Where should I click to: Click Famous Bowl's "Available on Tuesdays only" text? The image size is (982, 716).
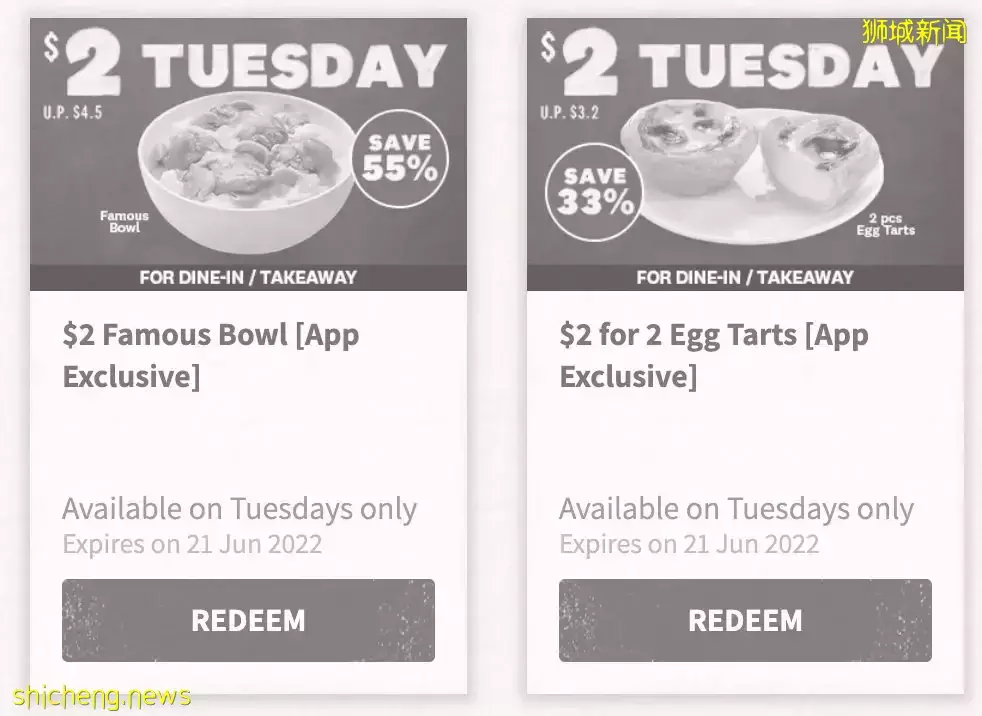[239, 508]
